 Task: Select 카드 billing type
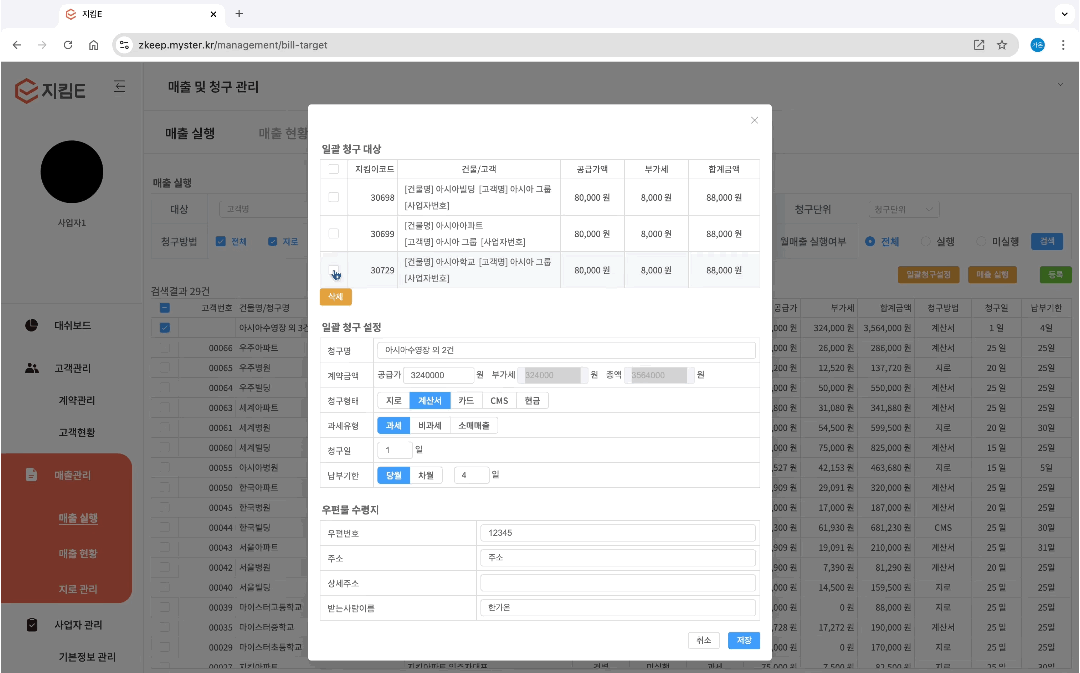(x=466, y=400)
